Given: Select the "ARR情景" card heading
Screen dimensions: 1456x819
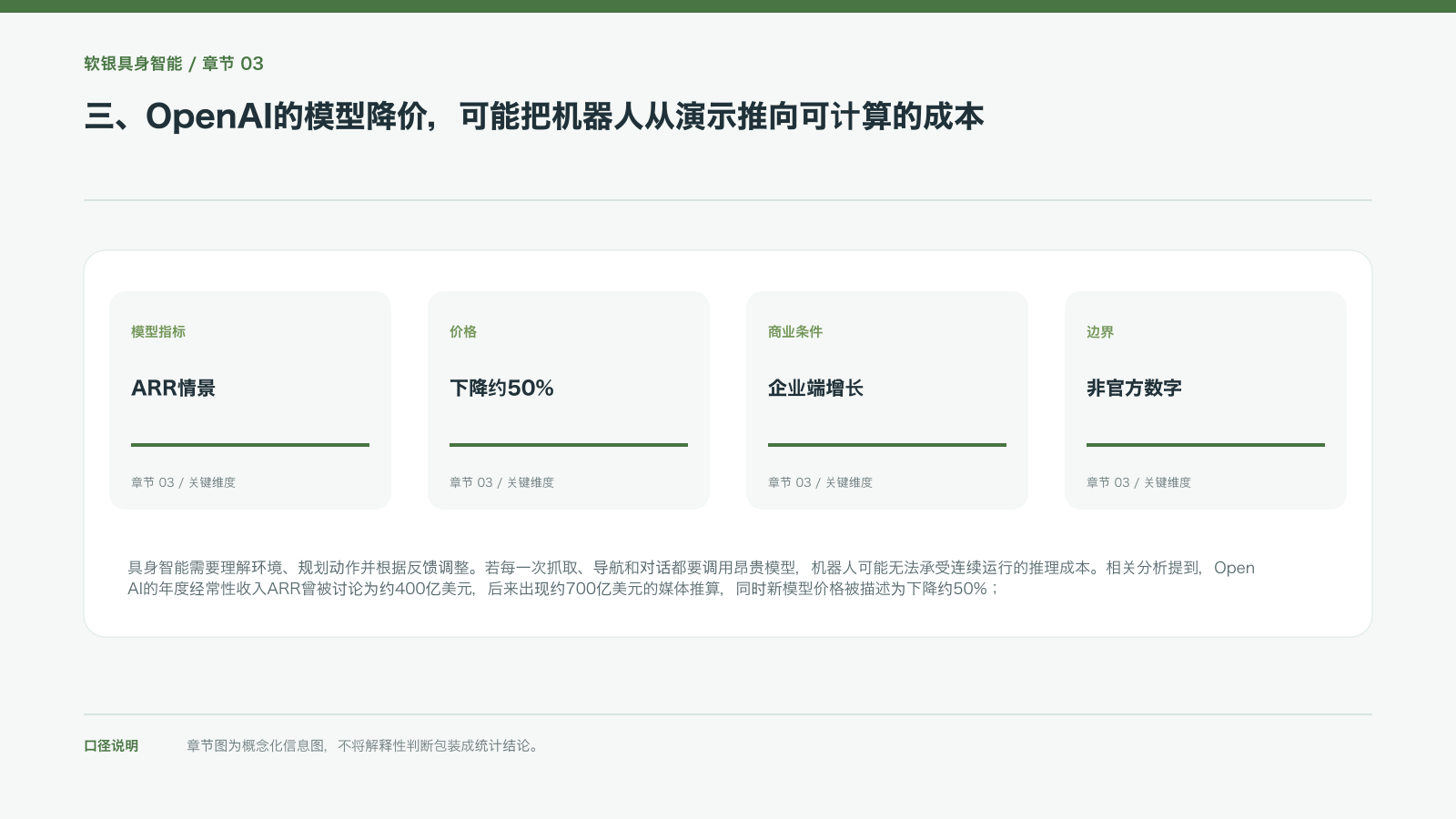Looking at the screenshot, I should click(x=173, y=388).
